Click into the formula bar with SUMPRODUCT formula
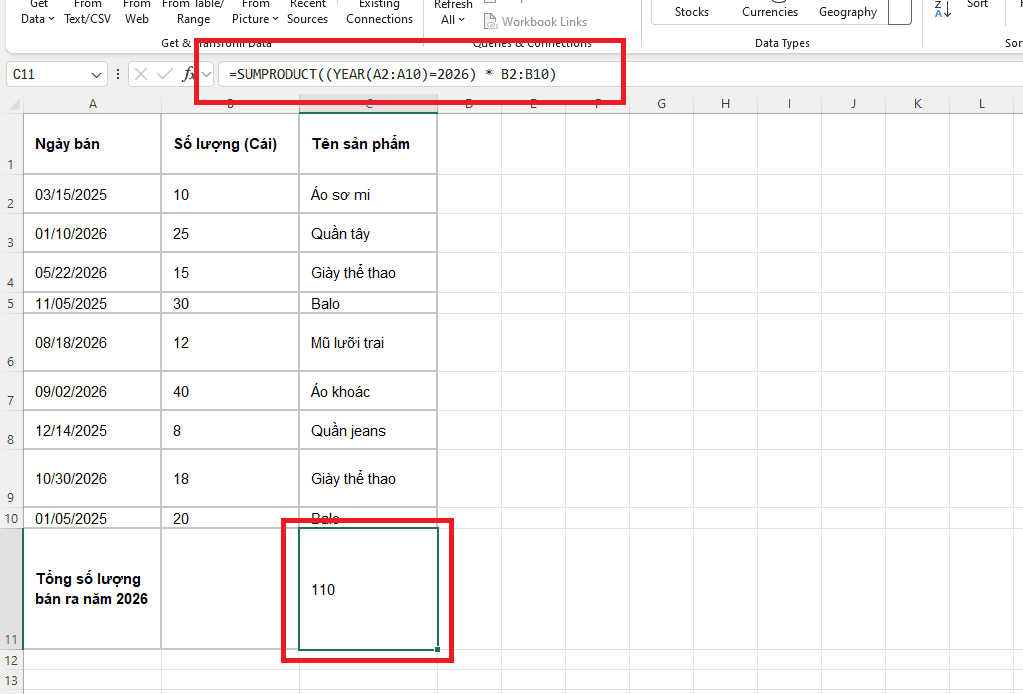The image size is (1023, 694). click(x=620, y=74)
